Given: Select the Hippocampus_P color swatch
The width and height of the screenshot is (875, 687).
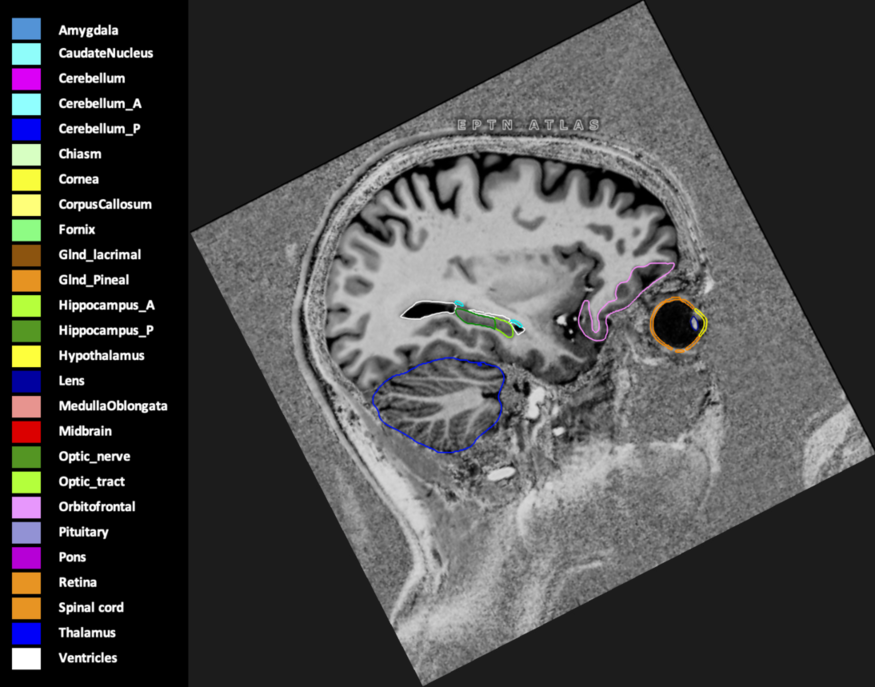Looking at the screenshot, I should (26, 331).
